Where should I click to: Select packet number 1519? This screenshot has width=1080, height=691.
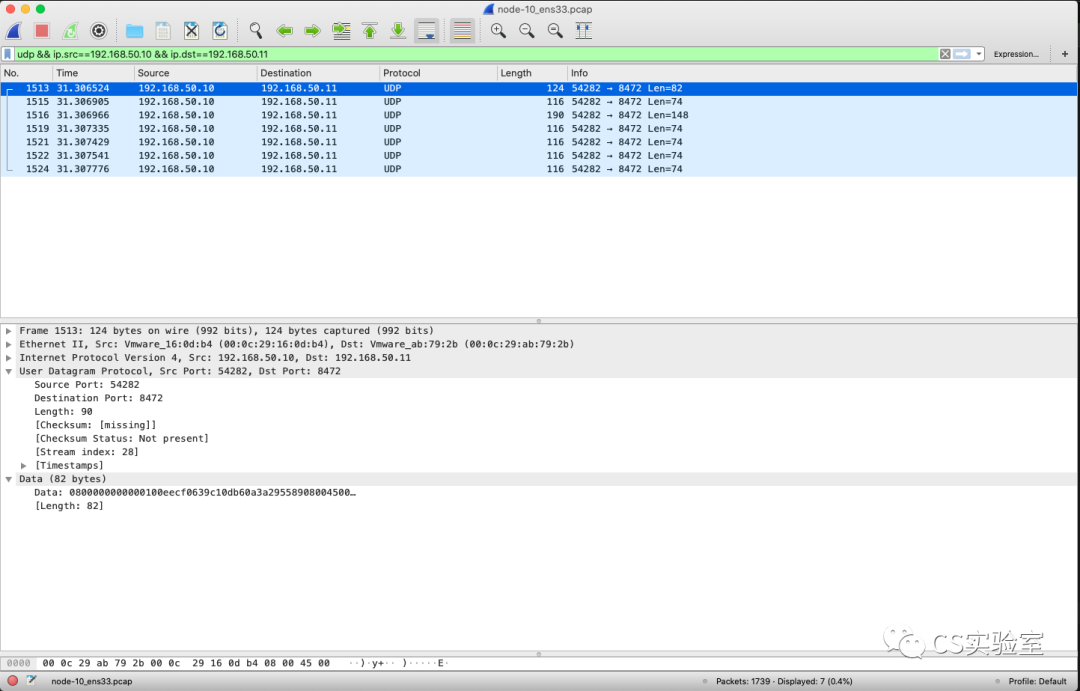(x=539, y=128)
